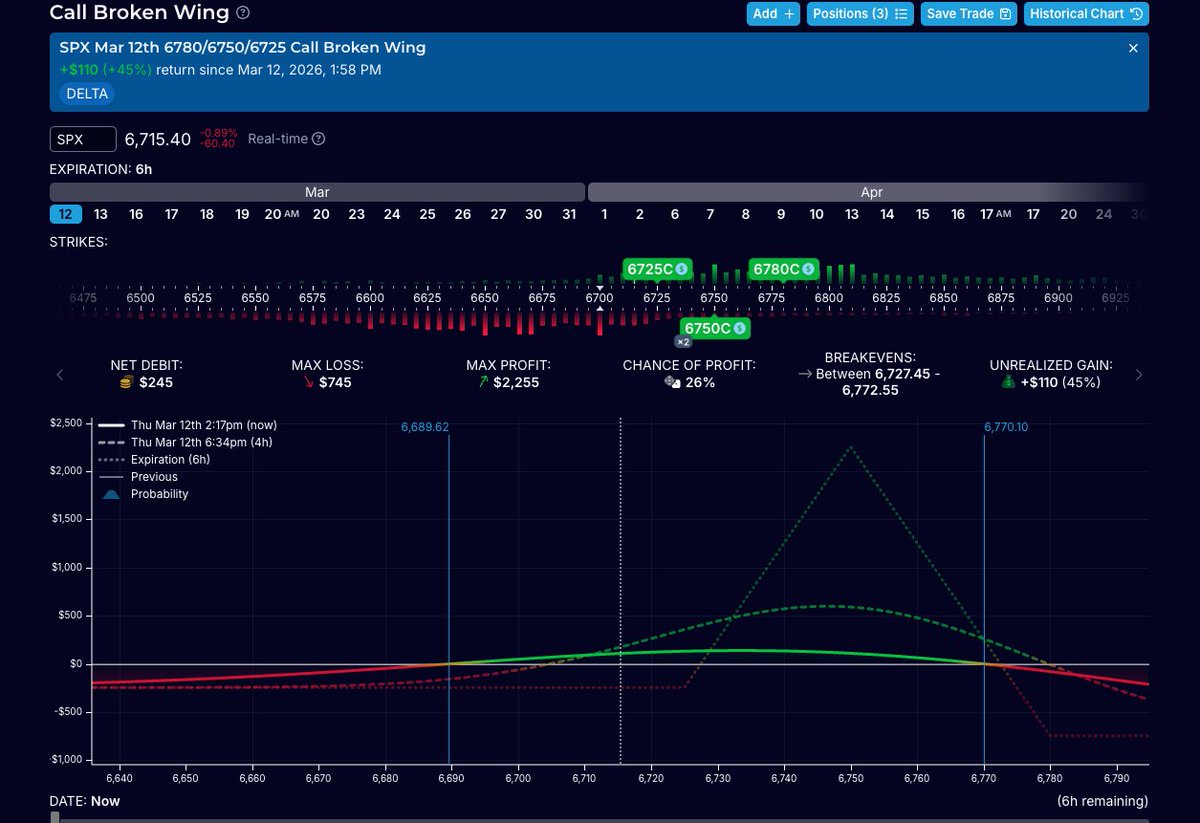Click the Unrealized Gain money bag icon
This screenshot has width=1200, height=823.
tap(1008, 382)
